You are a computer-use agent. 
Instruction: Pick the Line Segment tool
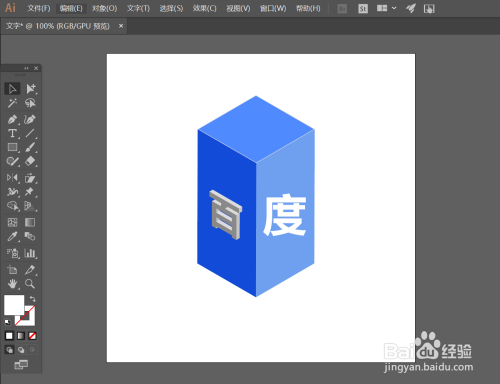pos(30,133)
